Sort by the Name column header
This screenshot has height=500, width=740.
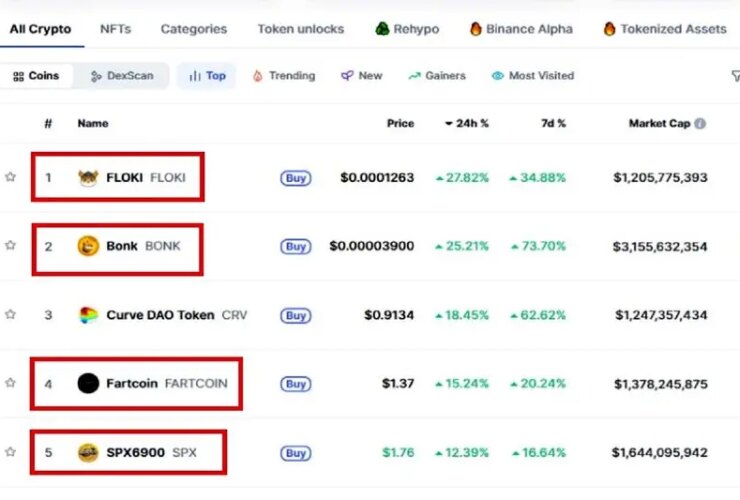[x=93, y=124]
